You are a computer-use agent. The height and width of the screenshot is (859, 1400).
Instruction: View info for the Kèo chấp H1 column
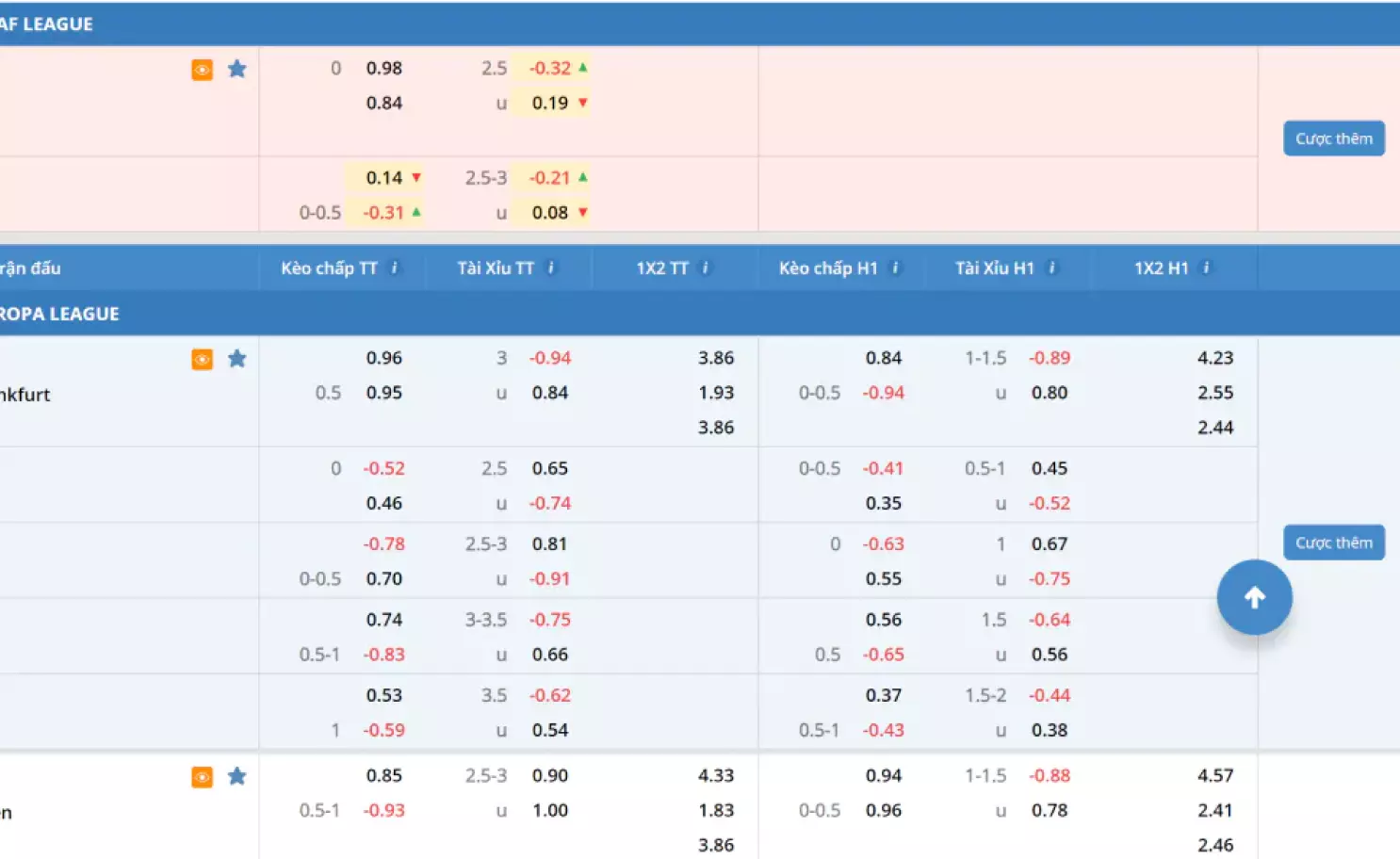tap(896, 267)
